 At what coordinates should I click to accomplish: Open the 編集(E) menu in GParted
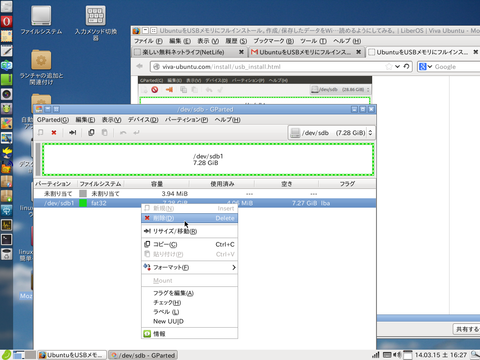(85, 120)
